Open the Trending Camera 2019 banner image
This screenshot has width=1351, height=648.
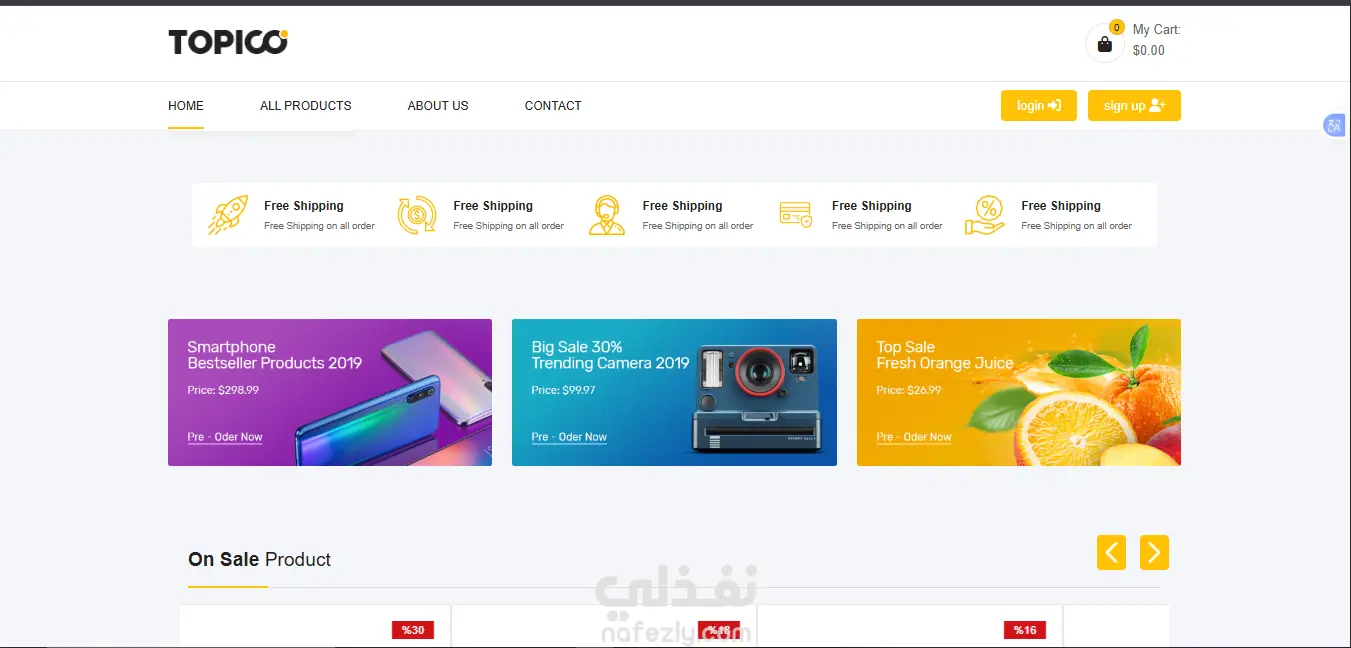click(674, 392)
